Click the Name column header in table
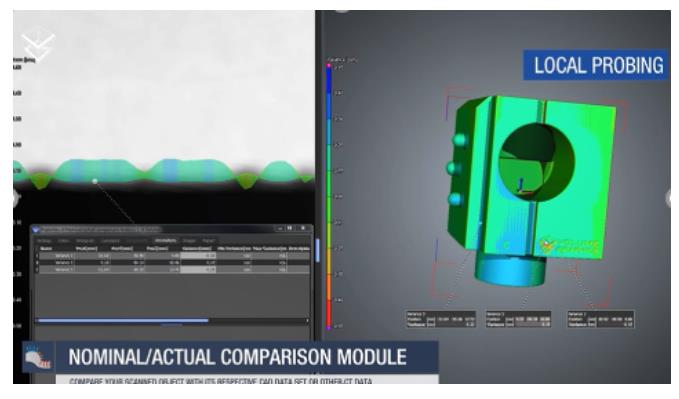Screen dimensions: 679x399 (x=46, y=249)
